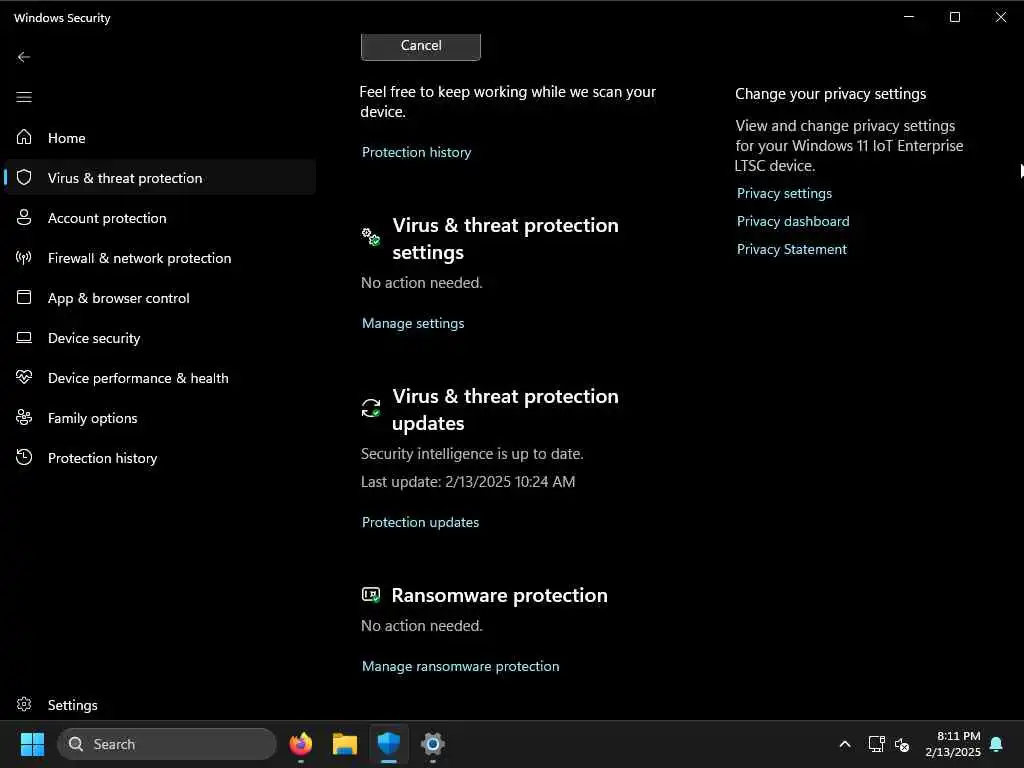Click the Settings gear icon in sidebar
1024x768 pixels.
point(24,704)
